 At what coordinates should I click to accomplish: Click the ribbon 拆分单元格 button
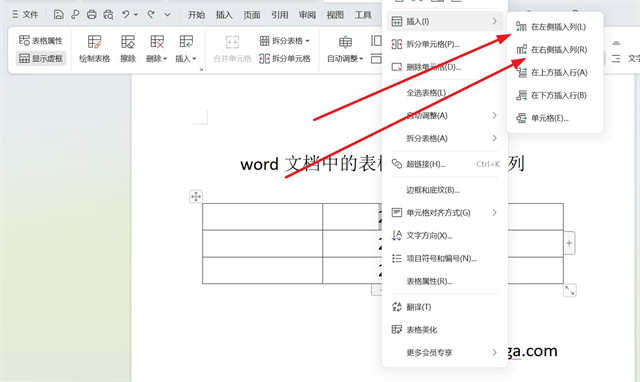coord(285,59)
